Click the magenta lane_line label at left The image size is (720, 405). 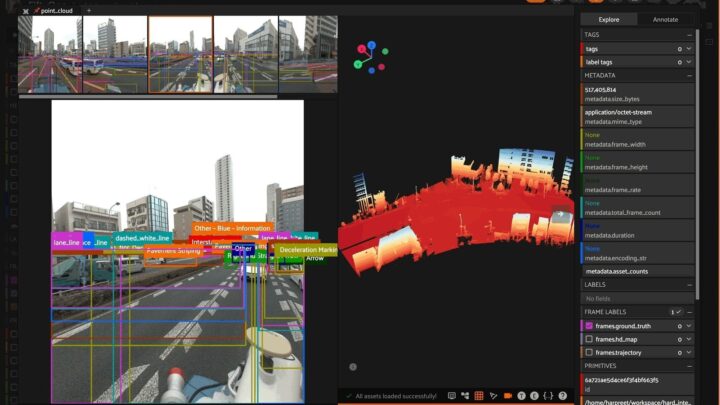(x=67, y=242)
